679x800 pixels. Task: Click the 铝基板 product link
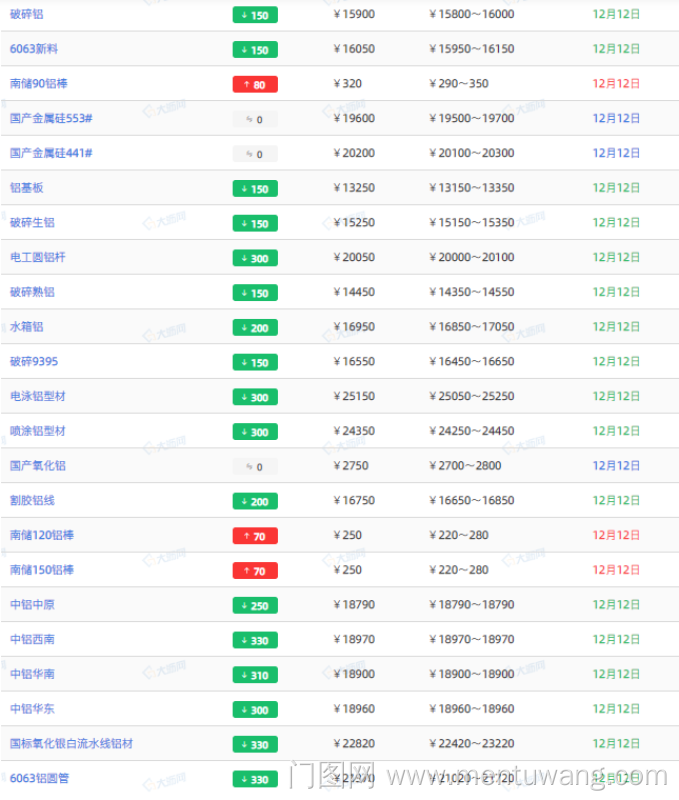point(27,188)
